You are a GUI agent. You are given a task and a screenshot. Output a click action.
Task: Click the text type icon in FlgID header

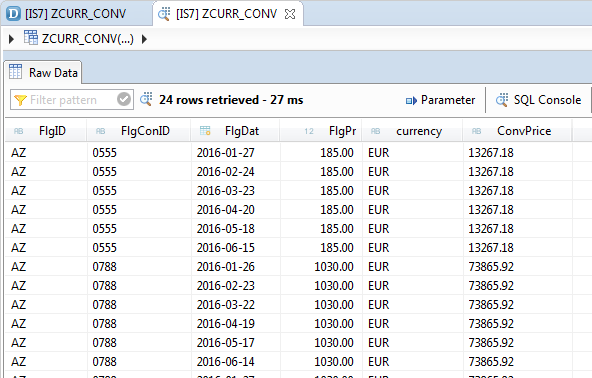18,131
